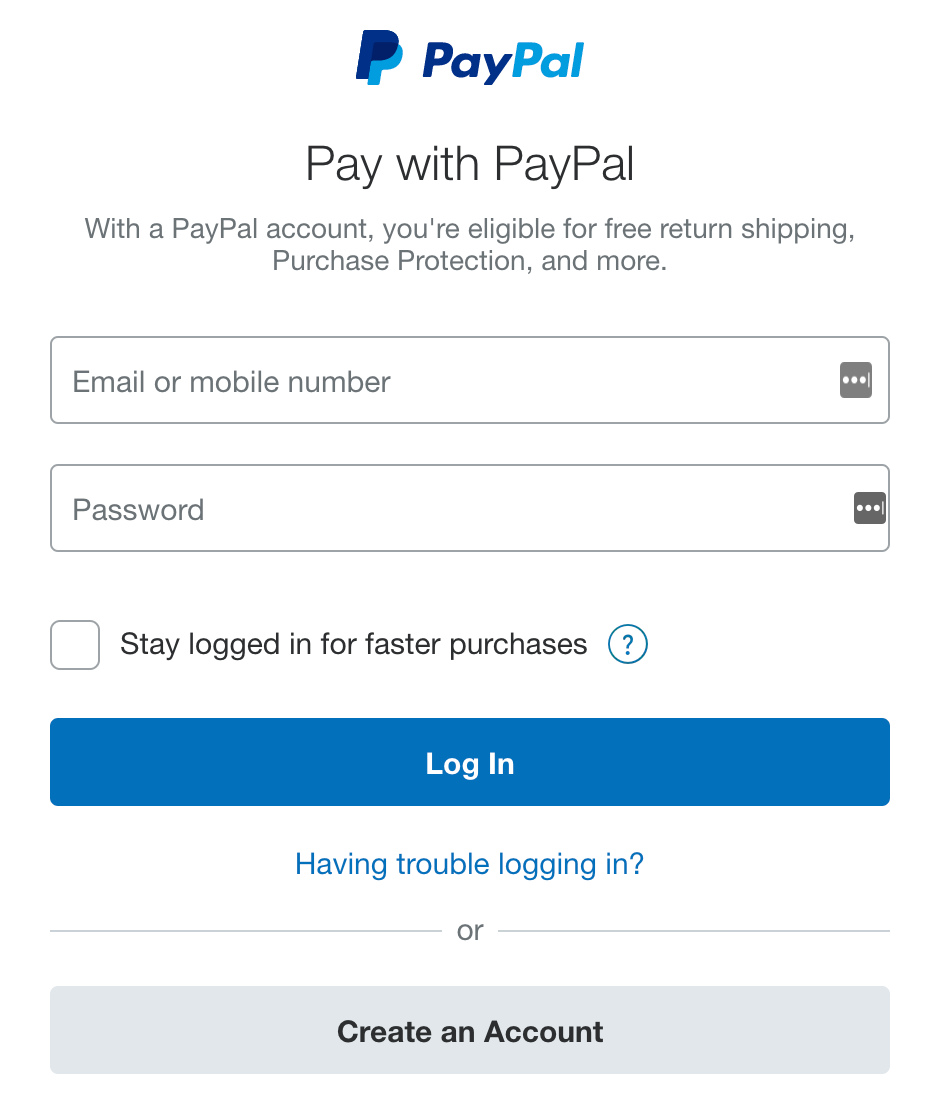Click 'Purchase Protection, and more.' text line
940x1108 pixels.
470,261
